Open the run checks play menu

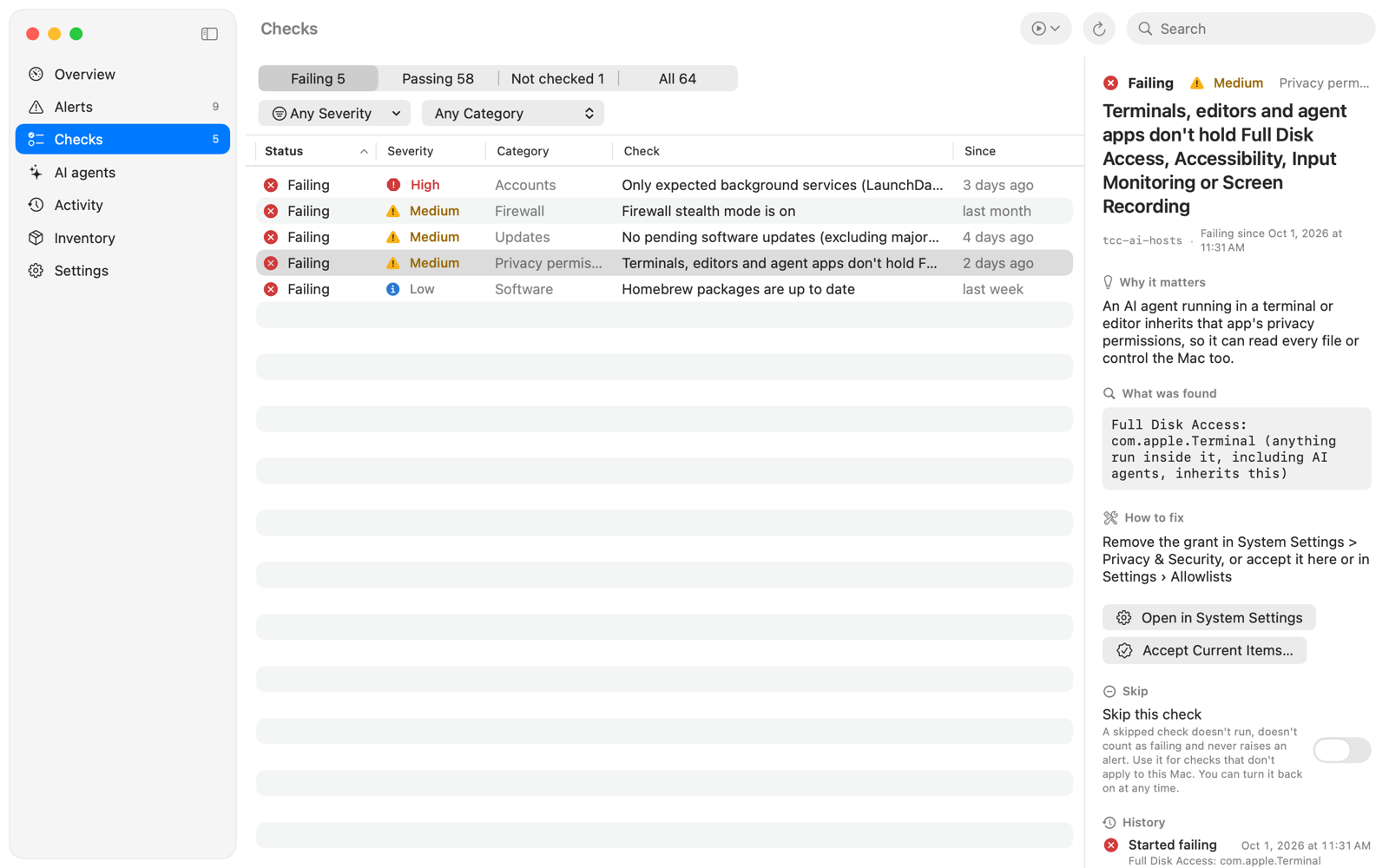pos(1045,29)
